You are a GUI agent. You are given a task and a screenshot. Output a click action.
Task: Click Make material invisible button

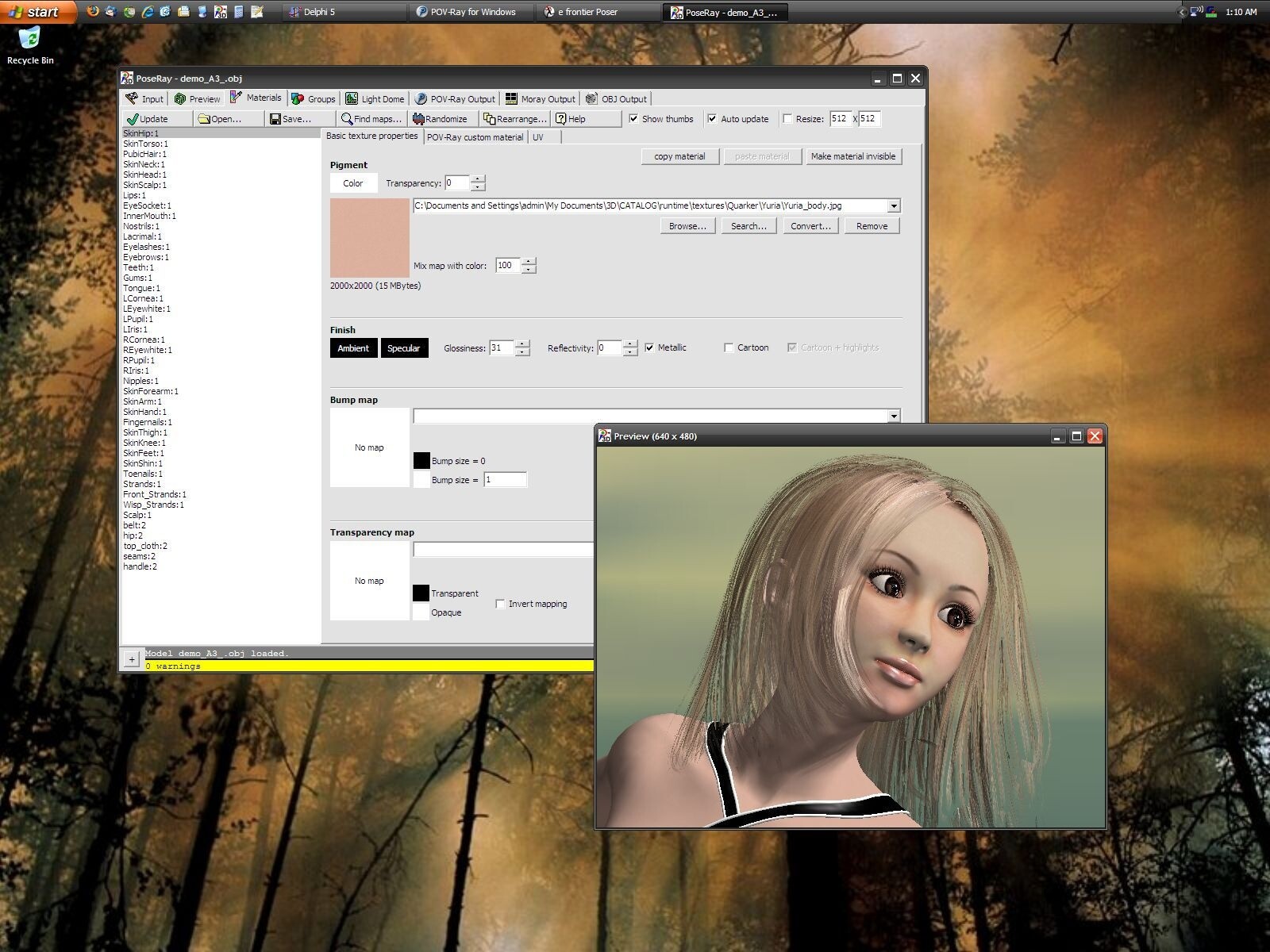(852, 156)
